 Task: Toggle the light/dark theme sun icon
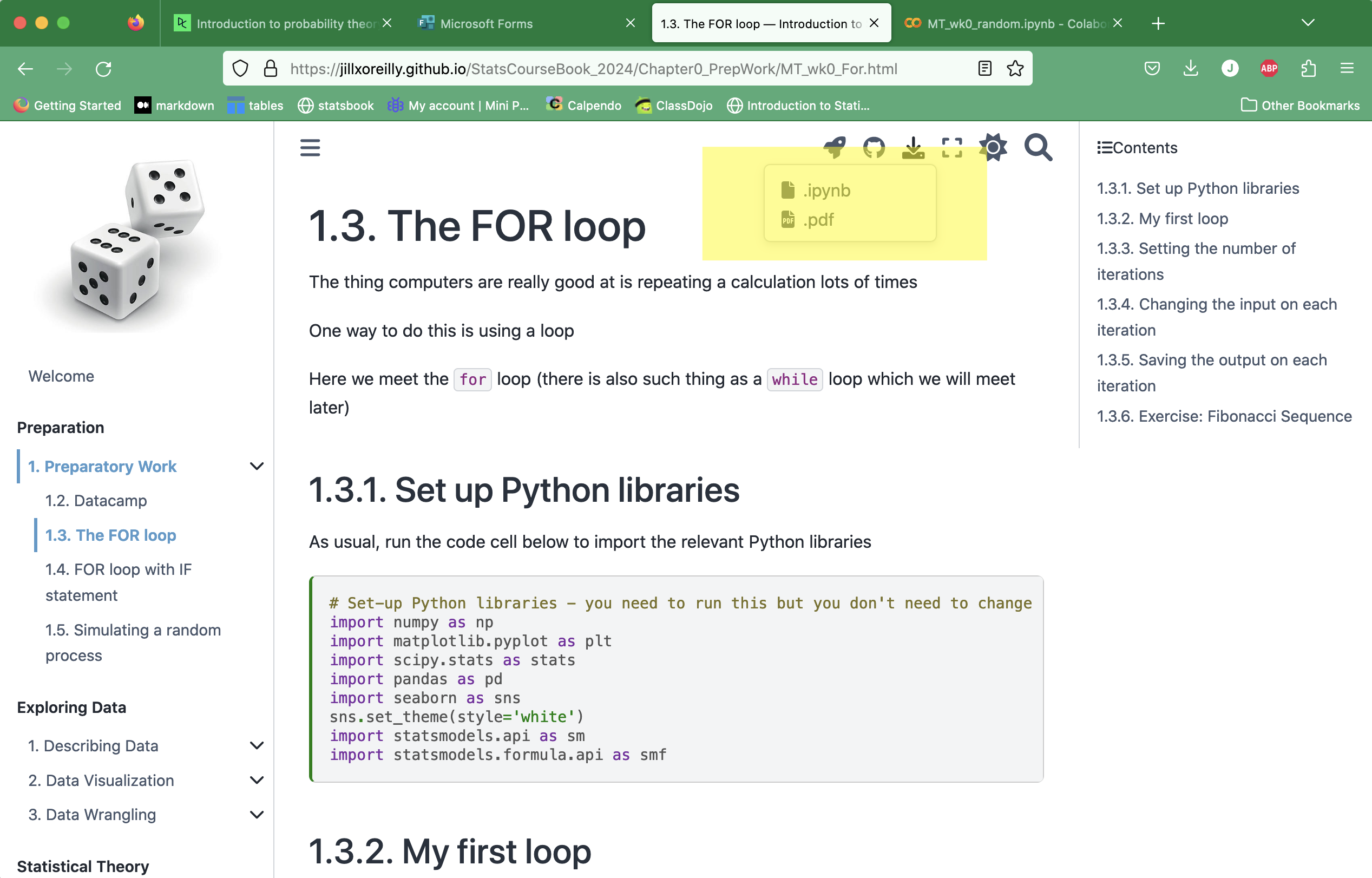(x=993, y=148)
